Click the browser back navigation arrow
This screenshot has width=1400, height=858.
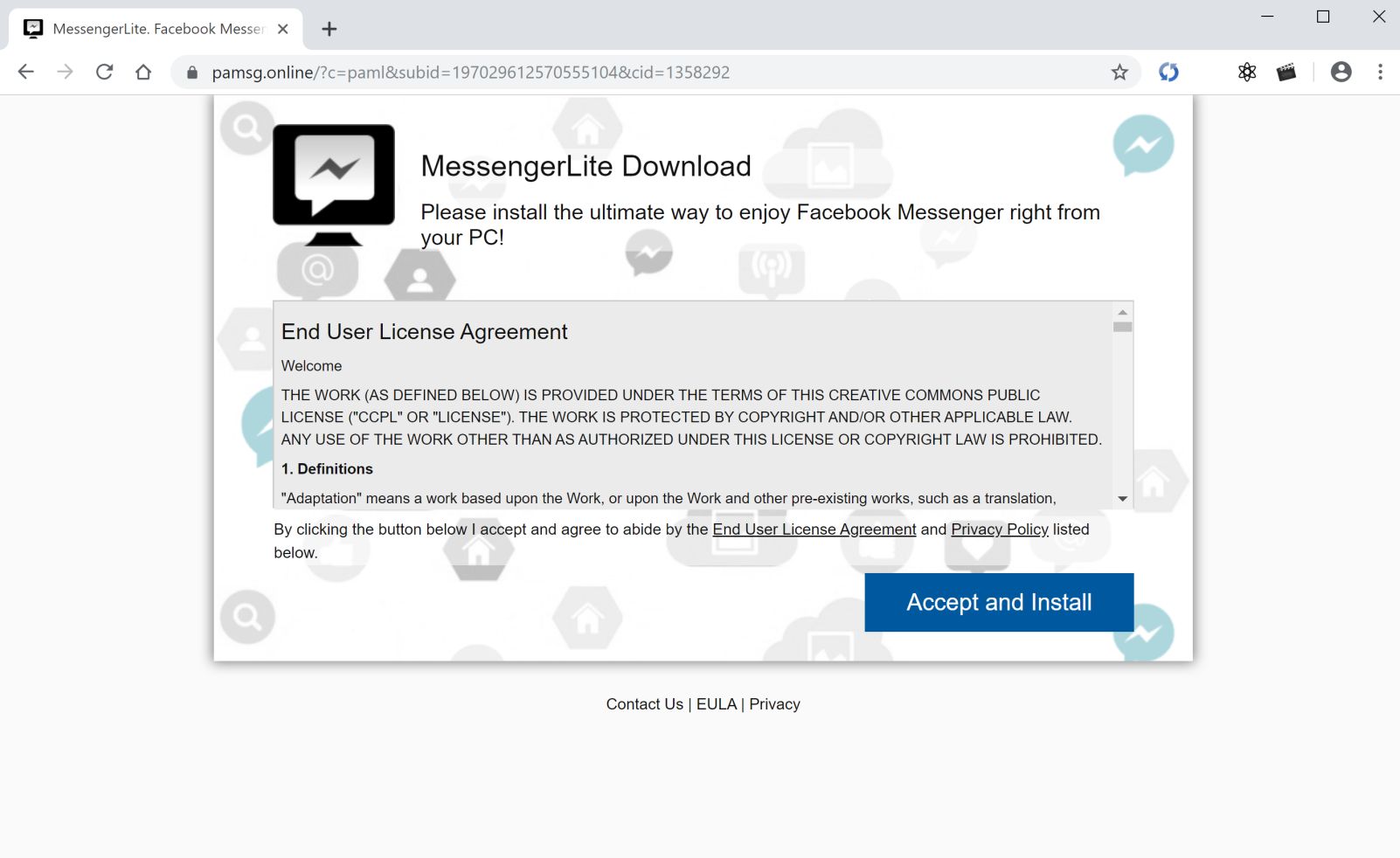[x=25, y=73]
